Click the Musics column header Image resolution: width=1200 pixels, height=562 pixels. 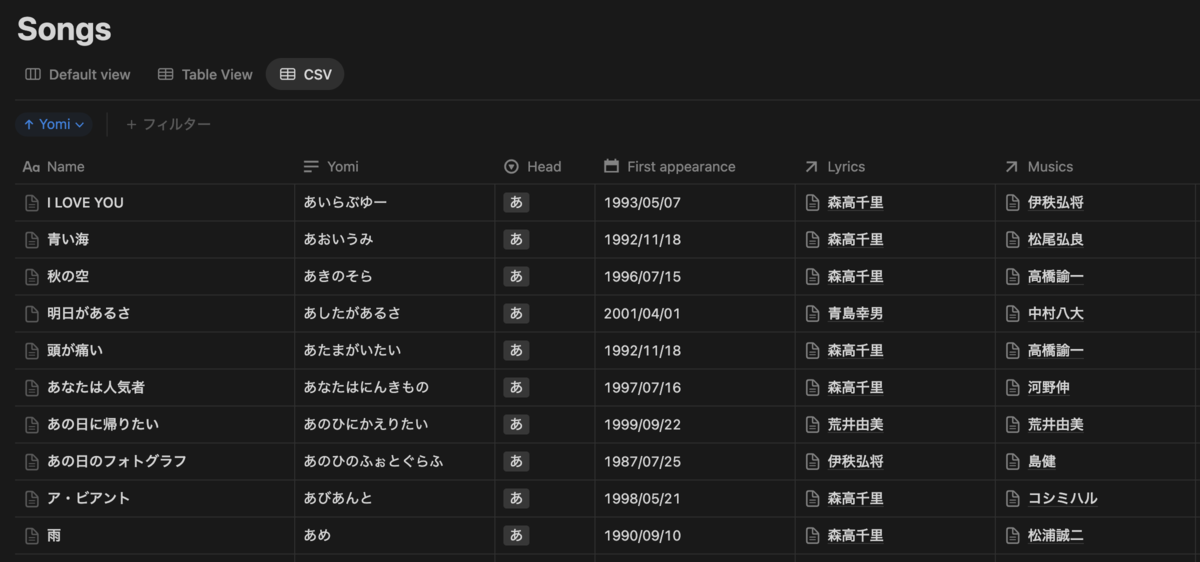(1094, 166)
